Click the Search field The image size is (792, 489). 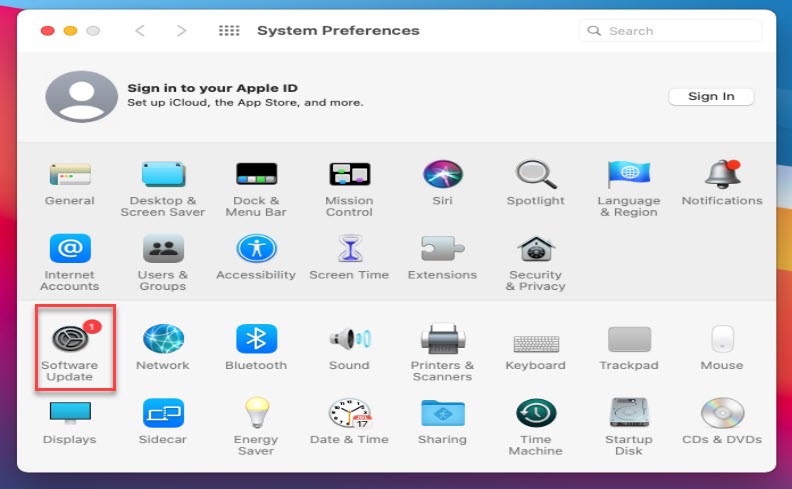point(670,31)
